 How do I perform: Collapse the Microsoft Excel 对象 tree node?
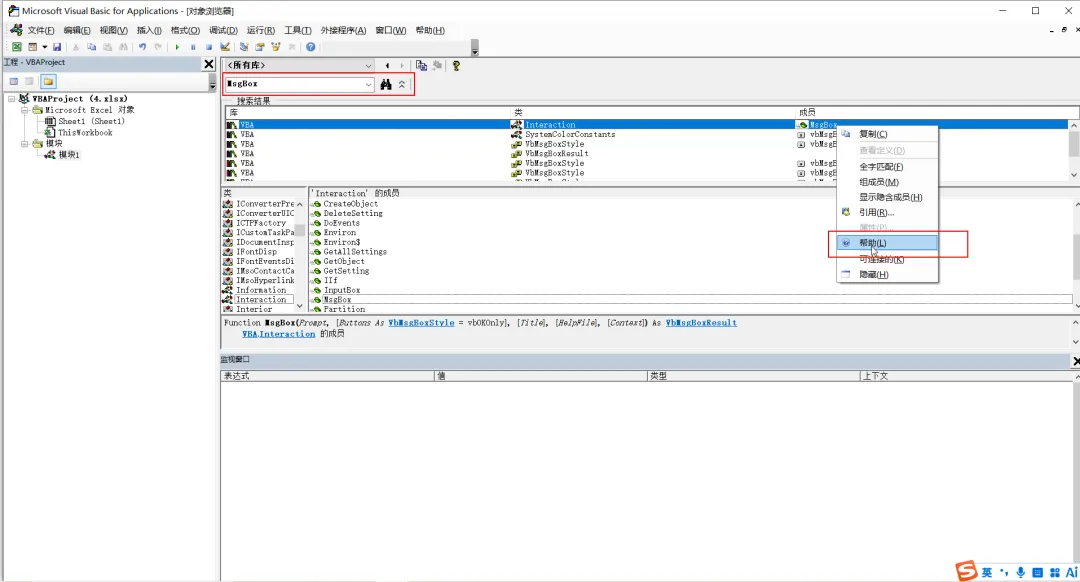click(25, 110)
